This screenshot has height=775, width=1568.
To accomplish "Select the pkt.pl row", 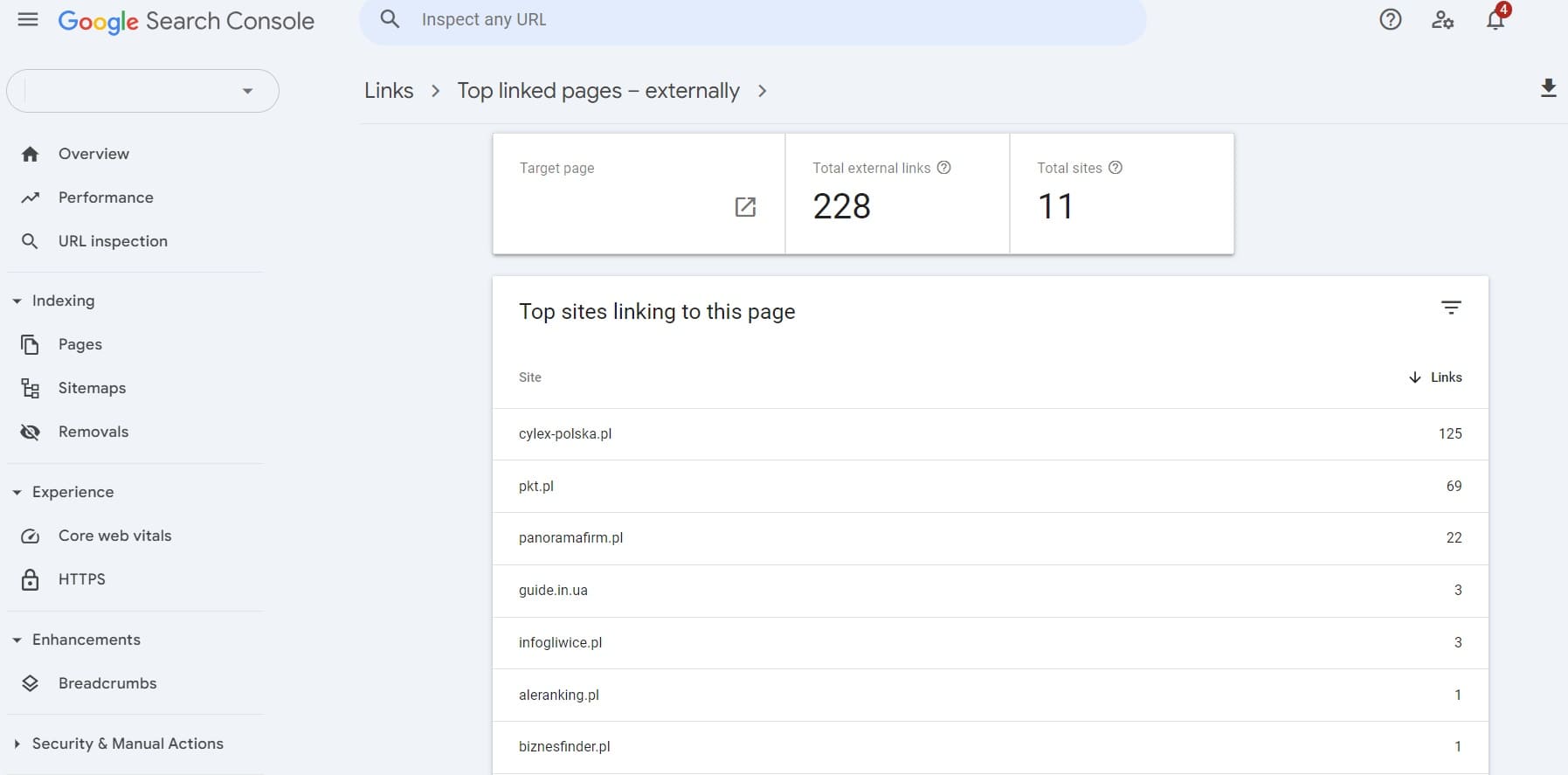I will click(x=990, y=487).
